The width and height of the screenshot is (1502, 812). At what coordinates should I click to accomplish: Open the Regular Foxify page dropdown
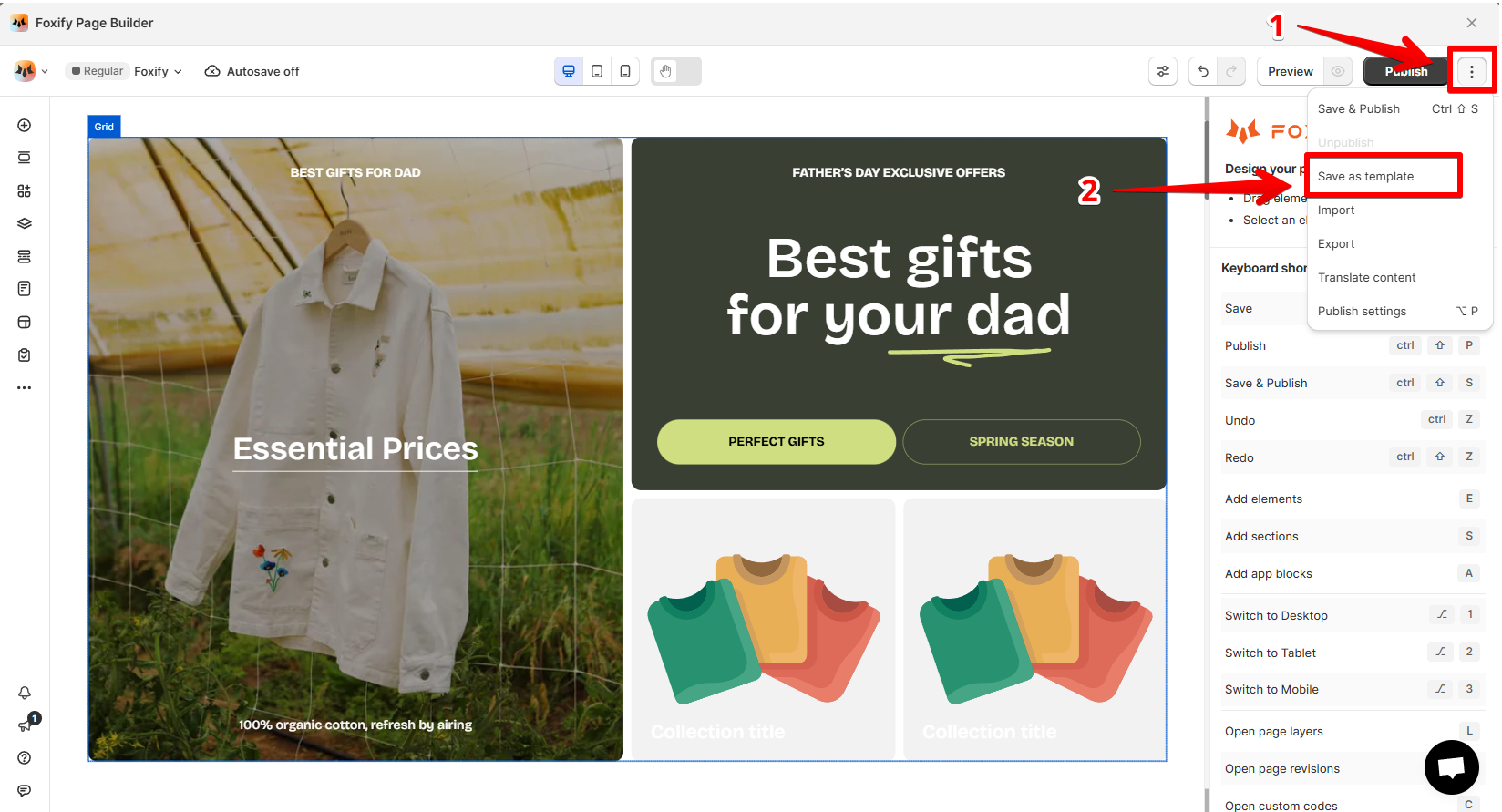125,71
